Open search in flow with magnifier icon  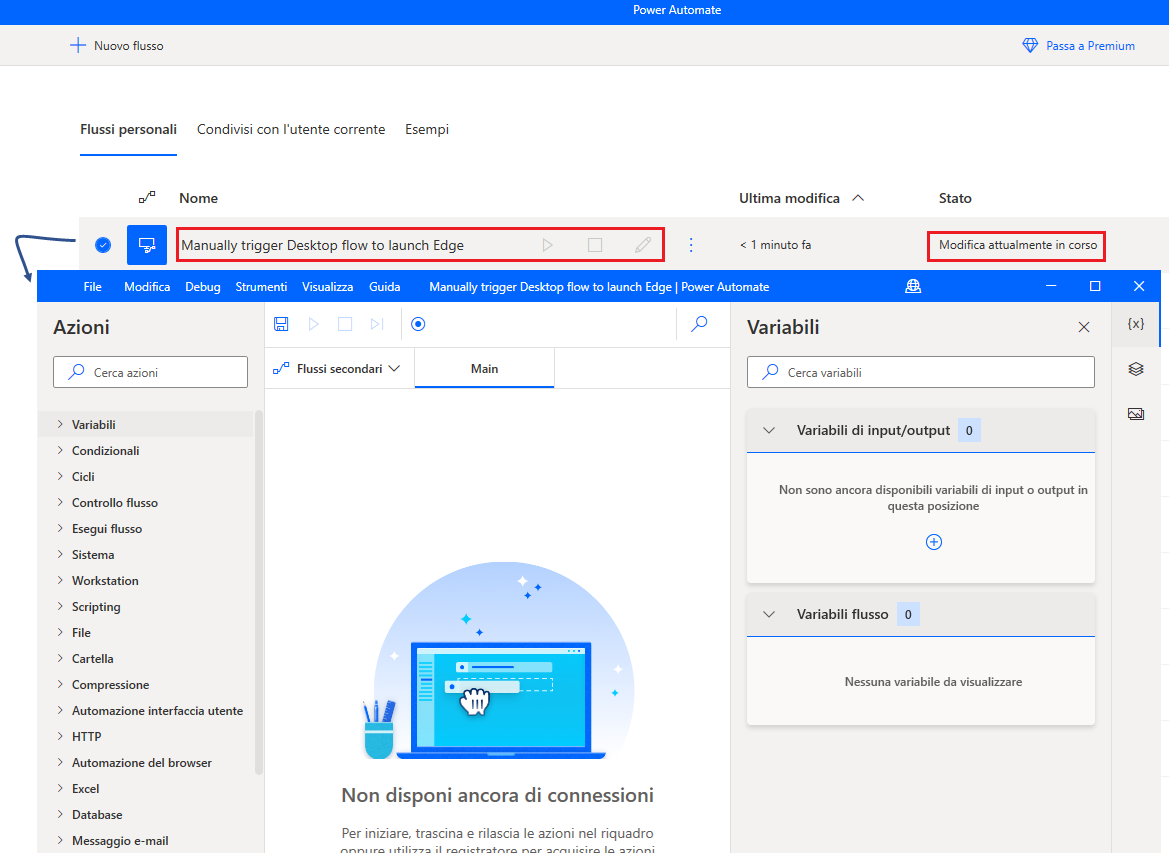pyautogui.click(x=699, y=324)
